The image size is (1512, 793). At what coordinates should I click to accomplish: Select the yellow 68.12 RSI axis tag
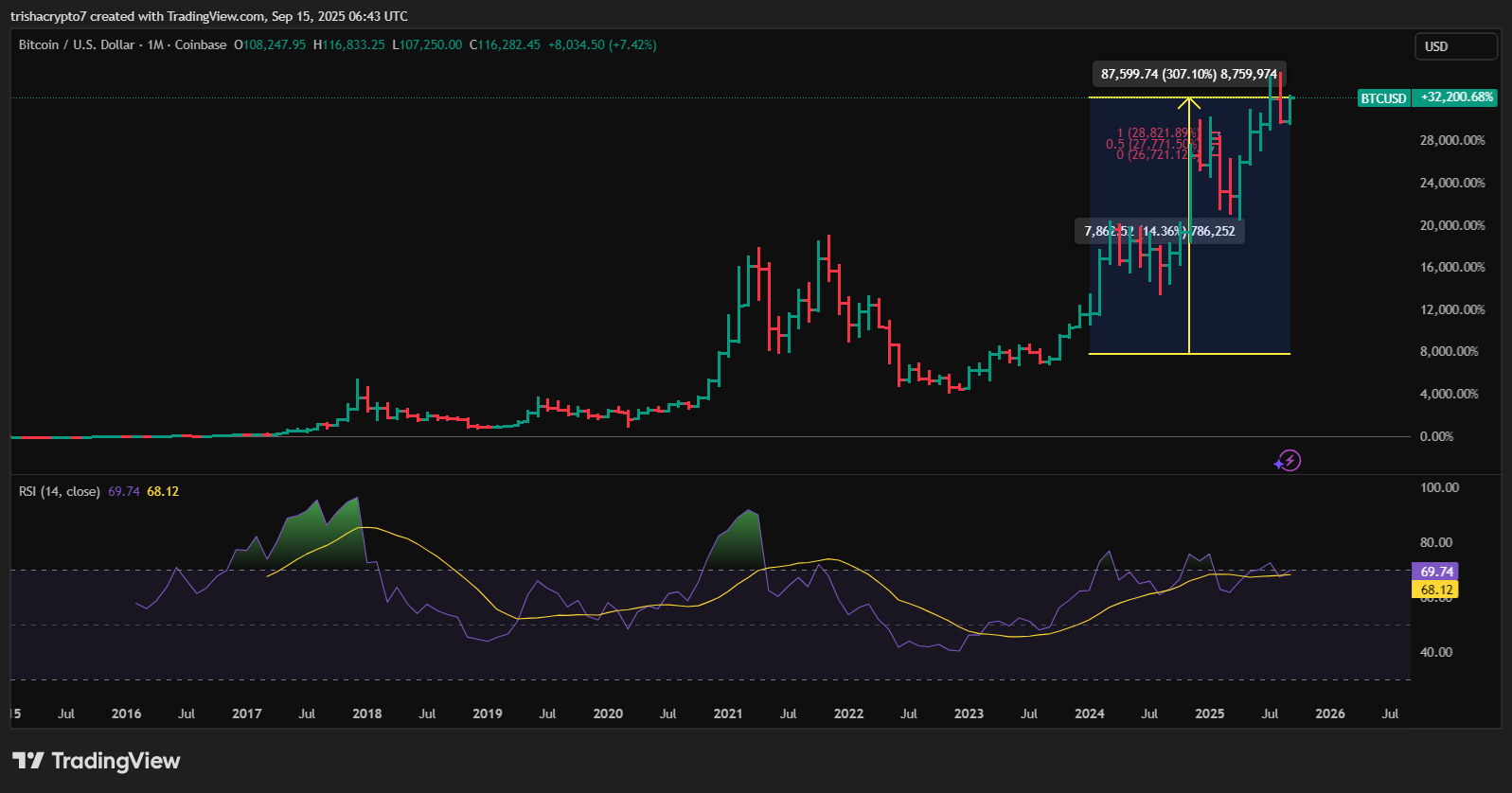tap(1435, 590)
